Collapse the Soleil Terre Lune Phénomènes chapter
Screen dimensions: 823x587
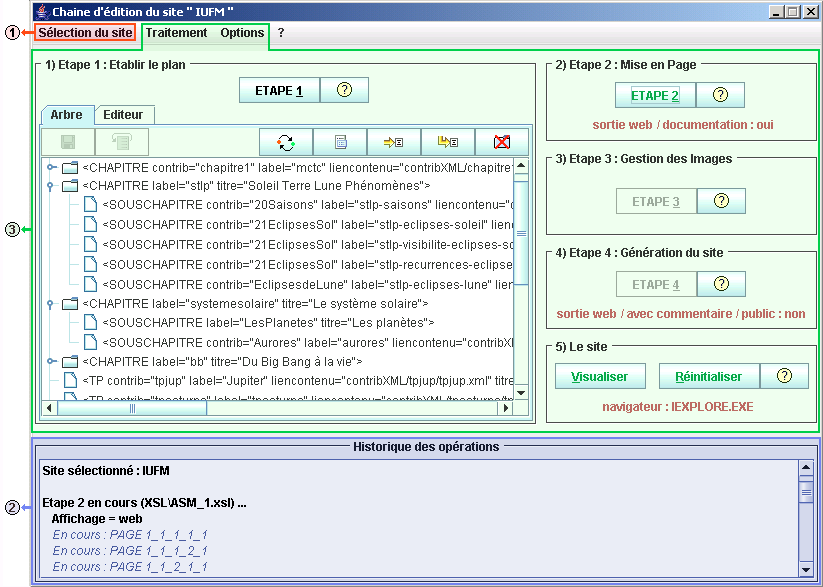[x=51, y=186]
